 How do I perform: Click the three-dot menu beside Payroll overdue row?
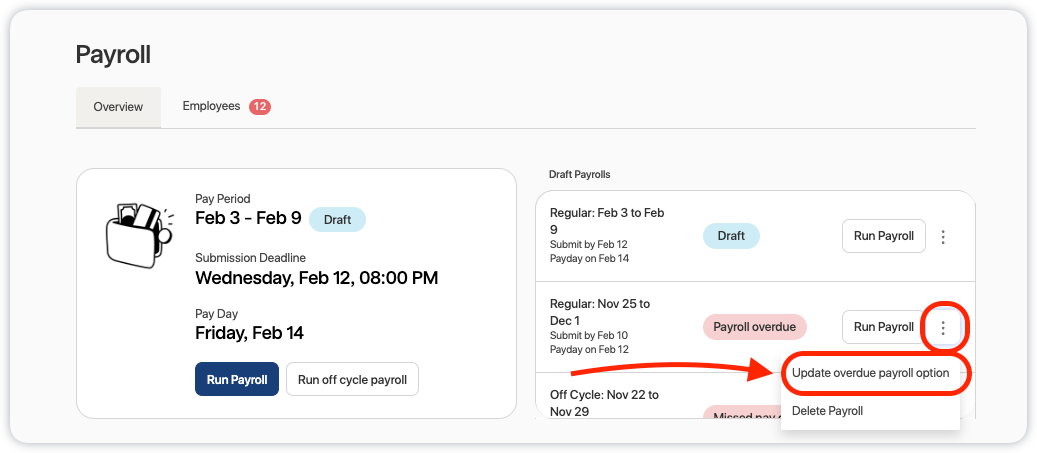pyautogui.click(x=943, y=327)
